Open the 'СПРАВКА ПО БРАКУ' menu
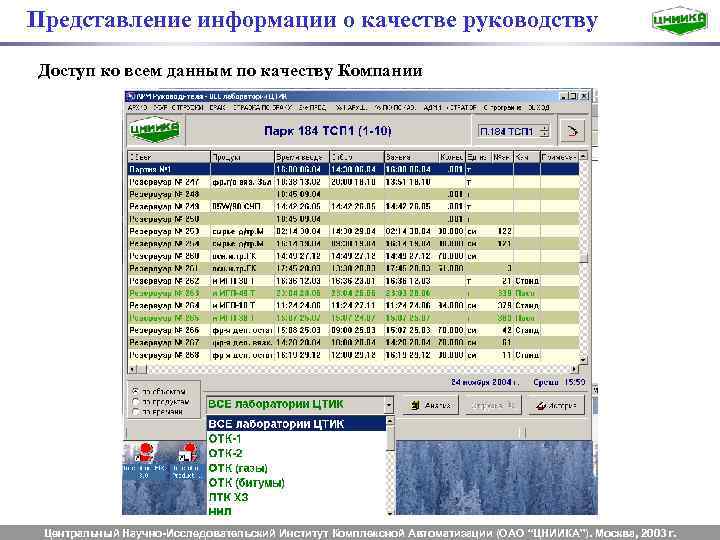The width and height of the screenshot is (720, 540). (262, 107)
